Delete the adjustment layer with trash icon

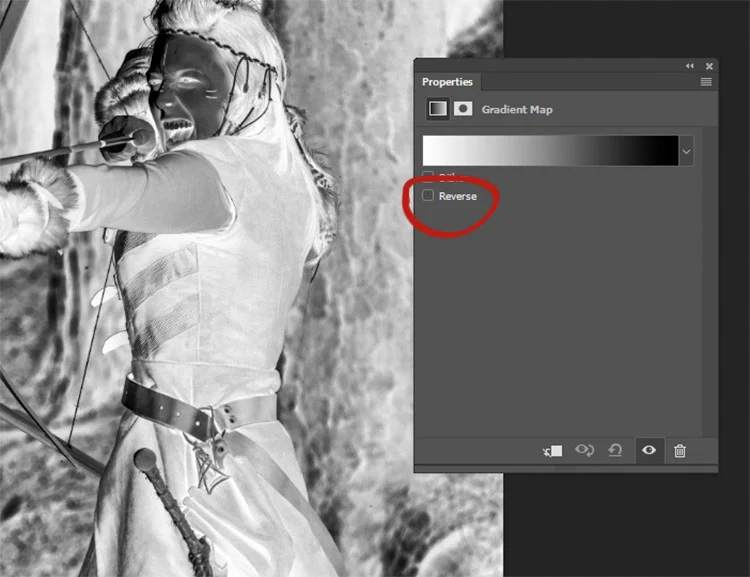click(x=680, y=451)
